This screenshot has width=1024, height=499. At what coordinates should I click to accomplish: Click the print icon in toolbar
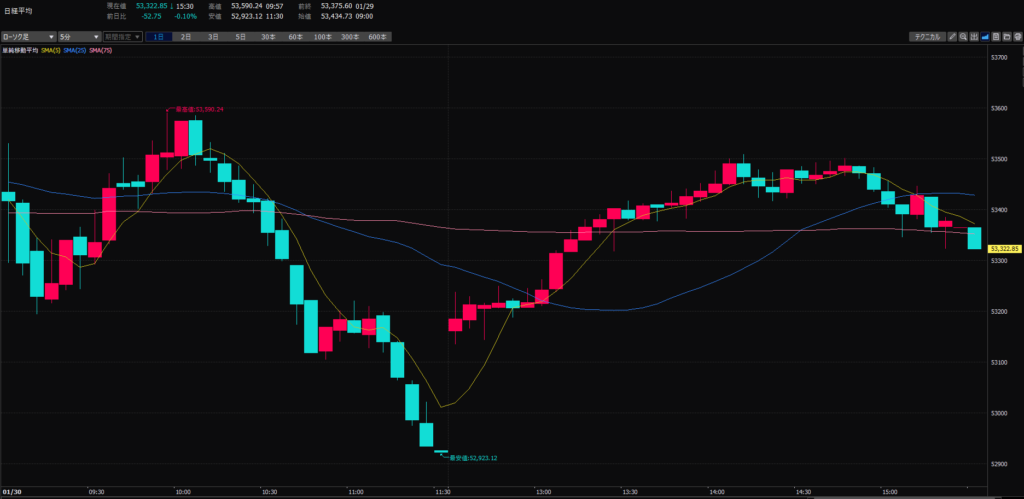[x=1016, y=37]
